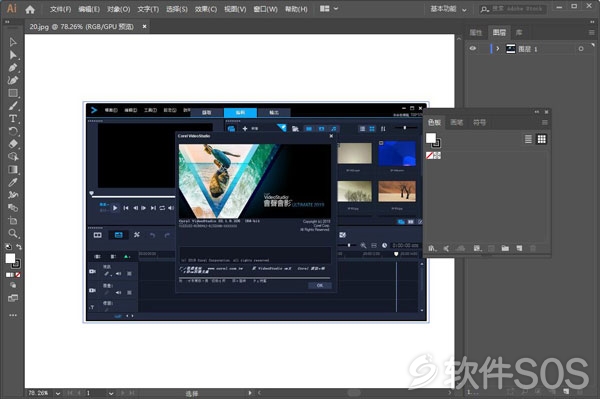This screenshot has width=600, height=399.
Task: Click the 78.26% zoom field
Action: point(39,393)
